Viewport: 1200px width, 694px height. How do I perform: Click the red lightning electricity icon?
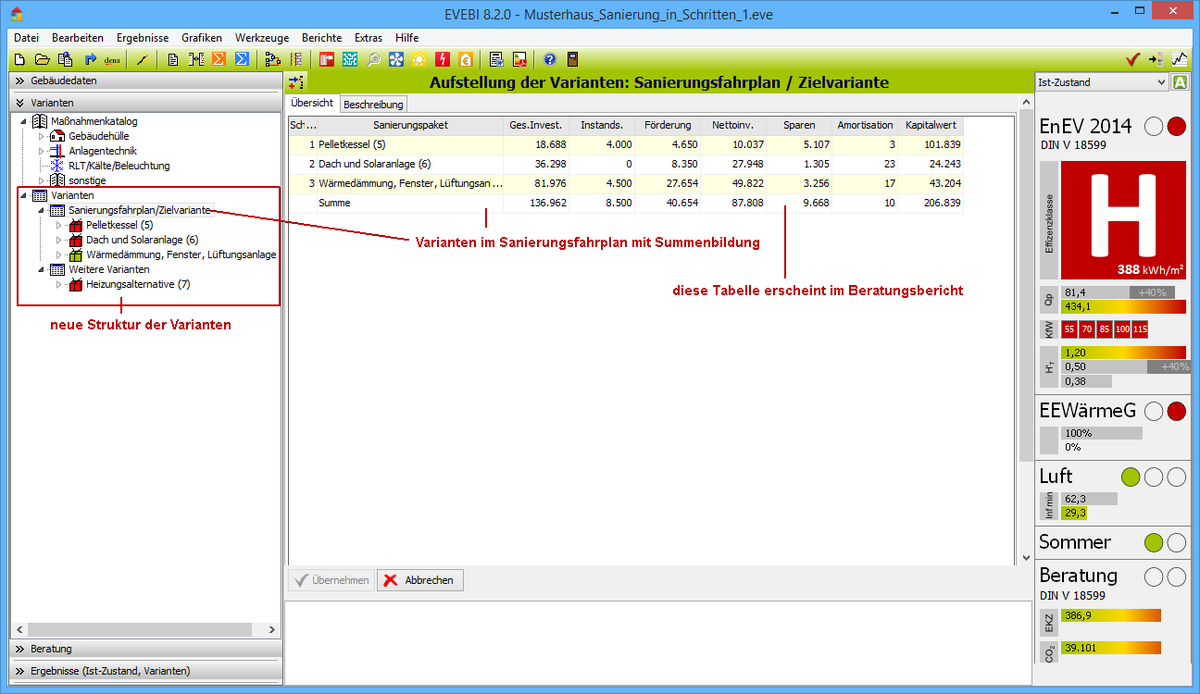(442, 59)
